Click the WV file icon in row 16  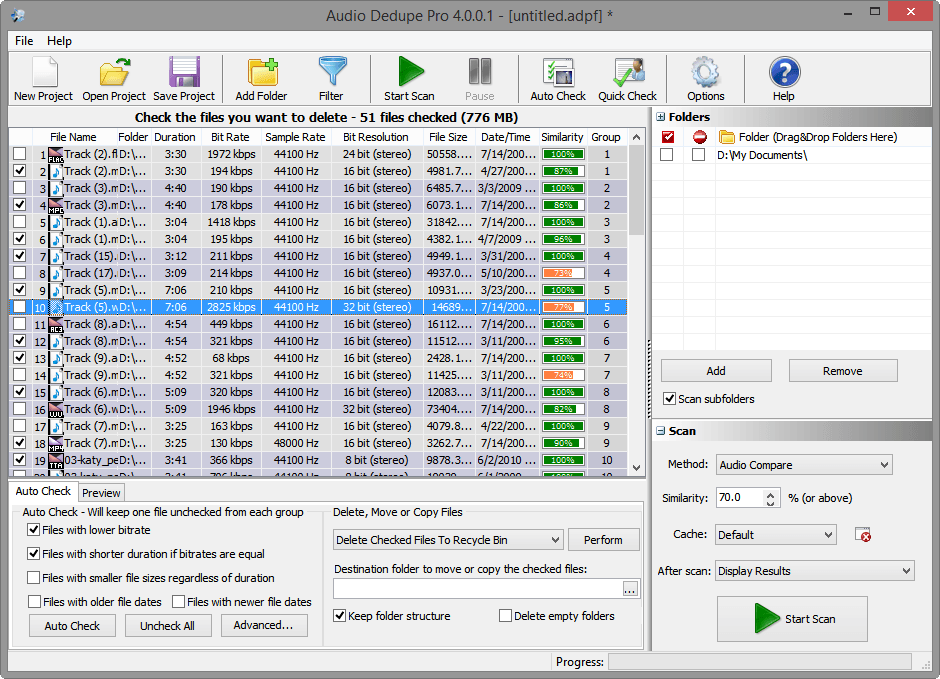(x=56, y=409)
